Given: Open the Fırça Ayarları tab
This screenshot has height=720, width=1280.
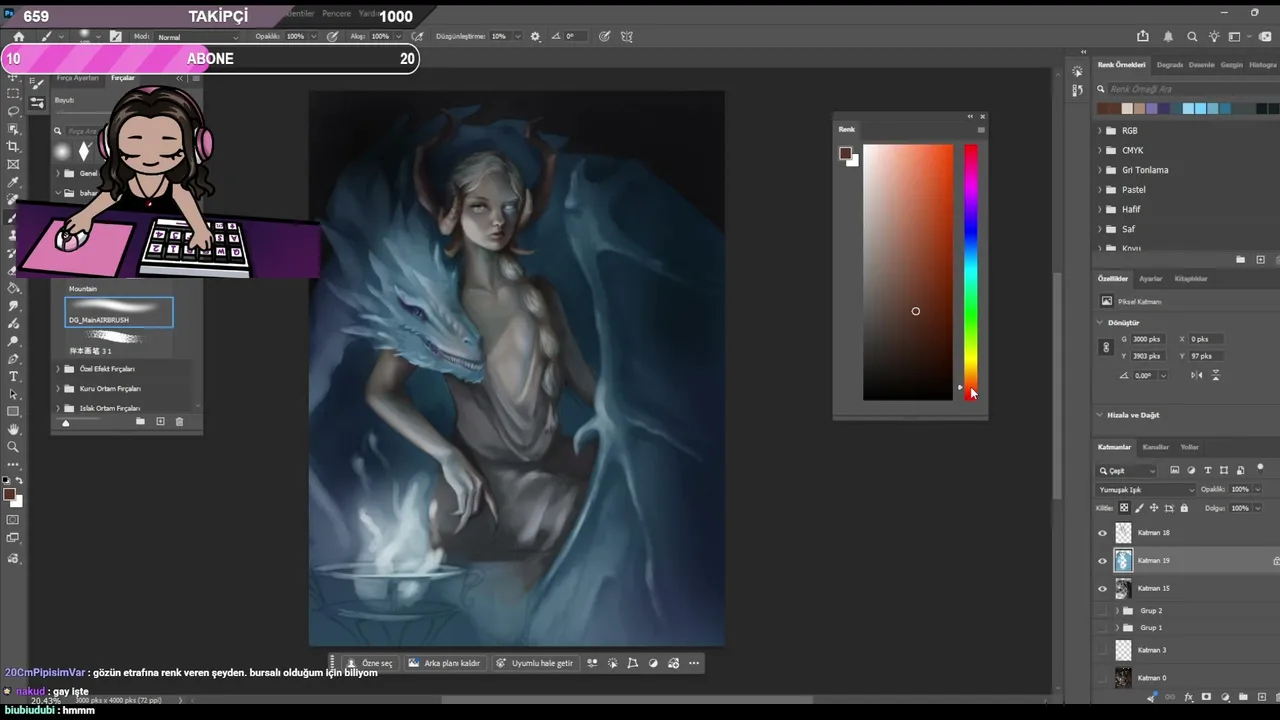Looking at the screenshot, I should (78, 78).
